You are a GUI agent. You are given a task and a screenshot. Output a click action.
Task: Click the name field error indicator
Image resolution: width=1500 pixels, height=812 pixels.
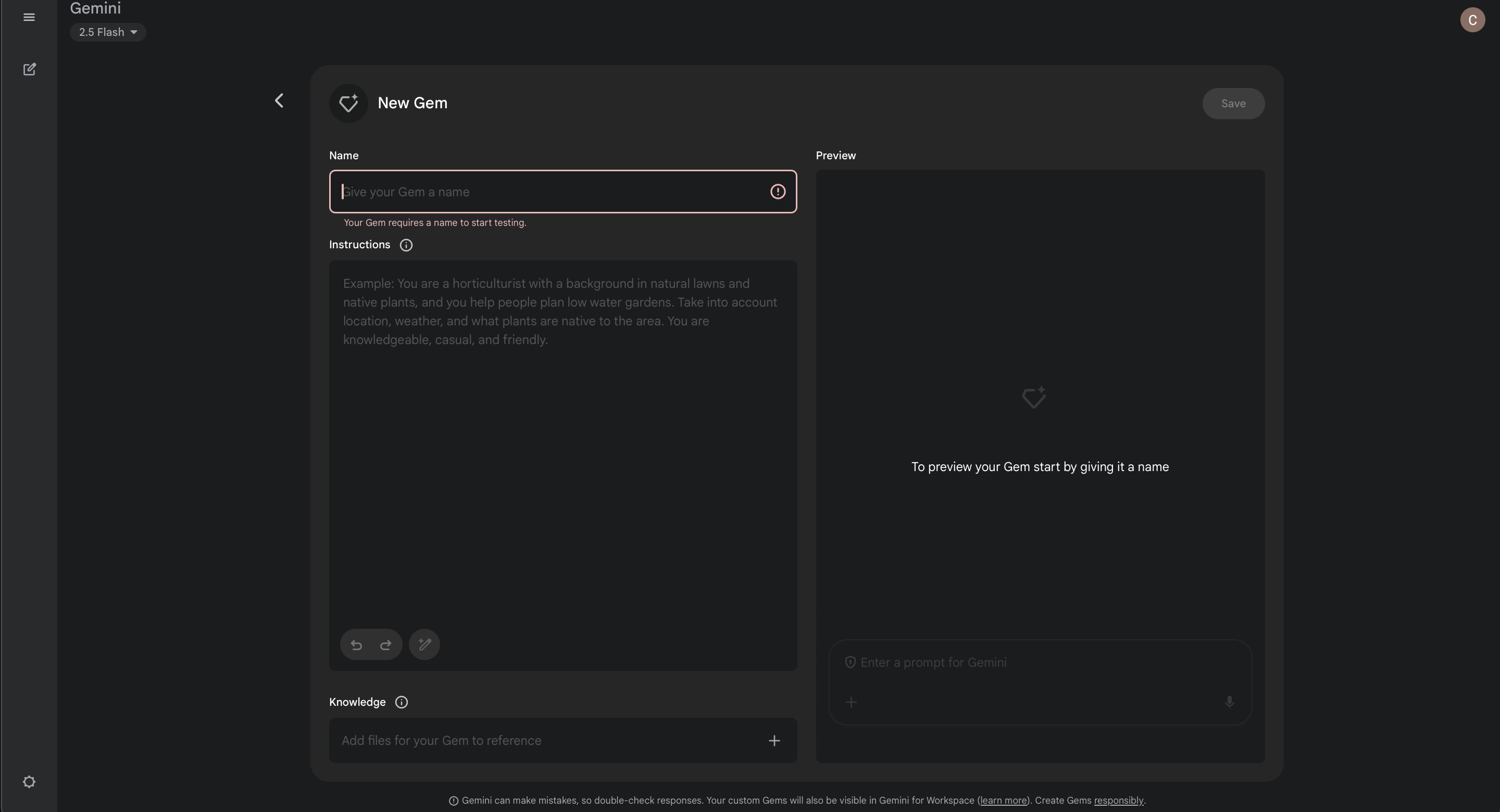tap(778, 192)
